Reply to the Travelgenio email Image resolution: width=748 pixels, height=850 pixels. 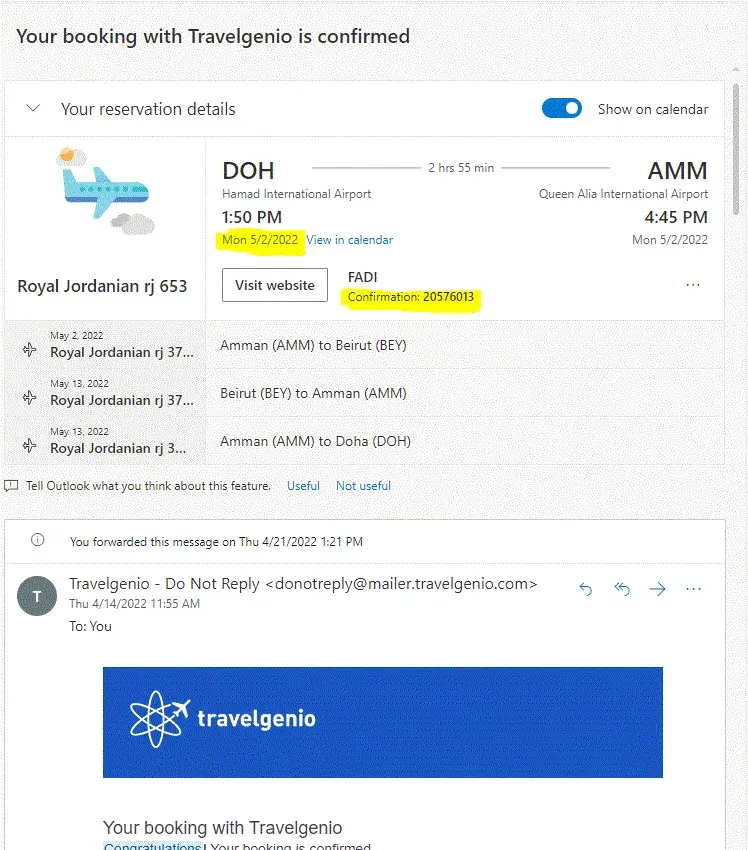[586, 589]
